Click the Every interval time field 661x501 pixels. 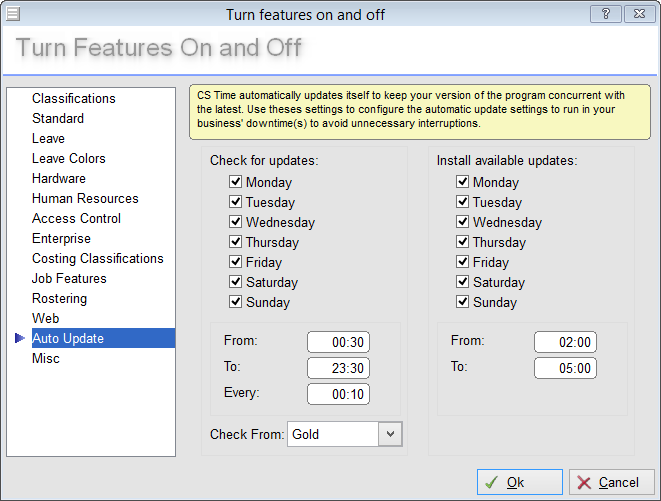click(338, 394)
